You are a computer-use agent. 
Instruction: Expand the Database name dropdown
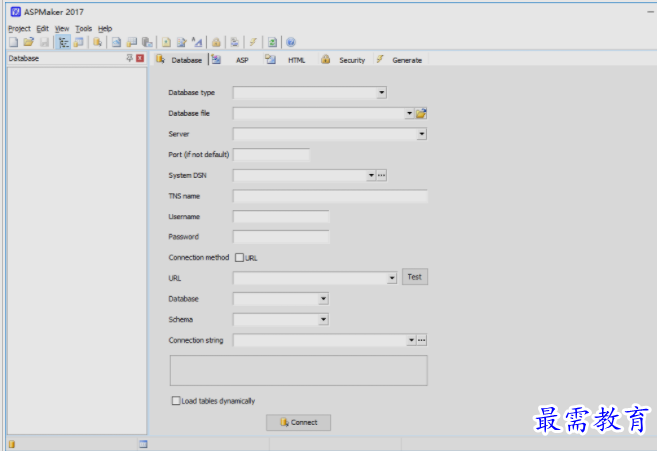pos(323,299)
